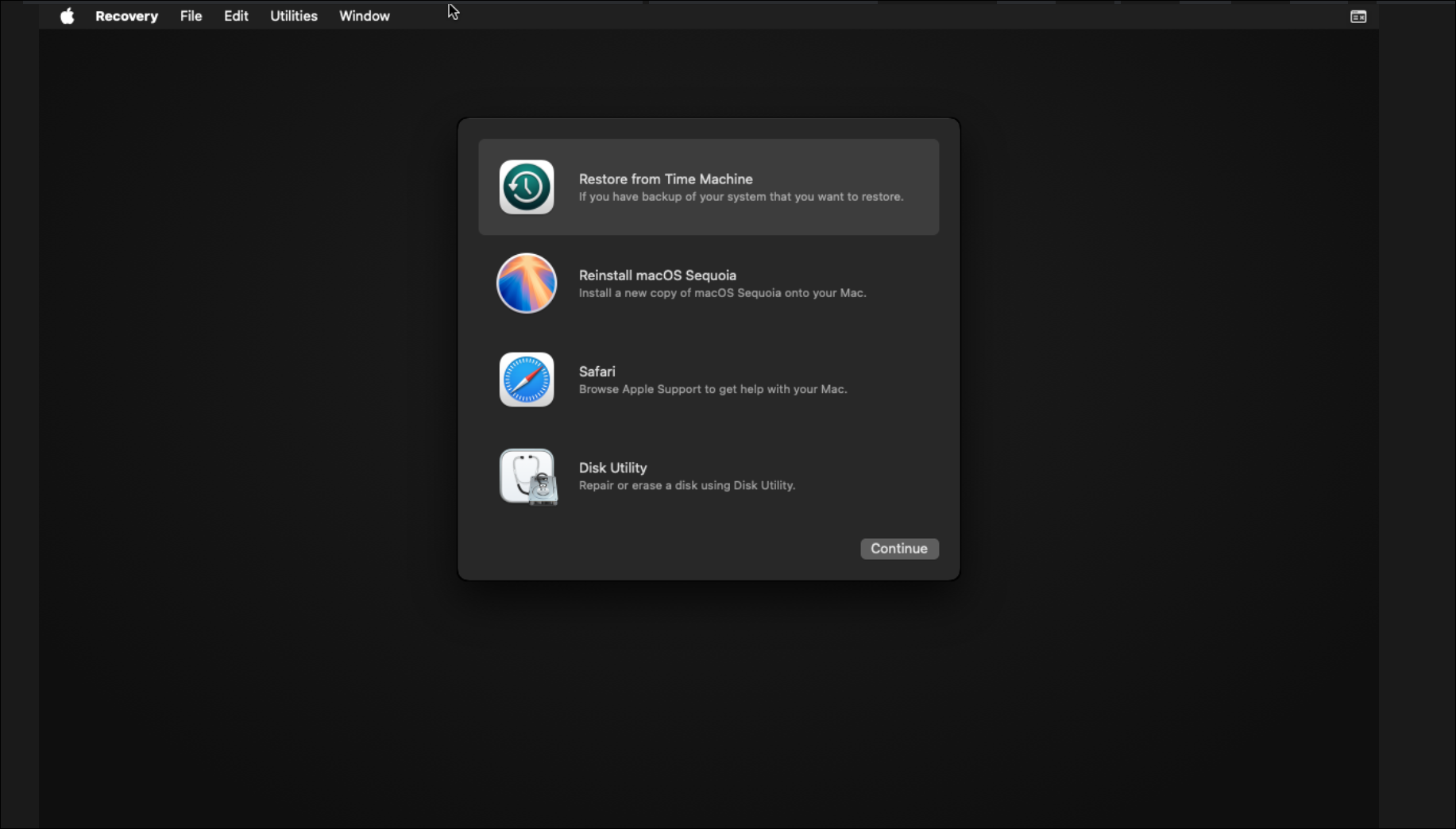Choose the Reinstall macOS Sequoia title
This screenshot has width=1456, height=829.
[x=657, y=276]
